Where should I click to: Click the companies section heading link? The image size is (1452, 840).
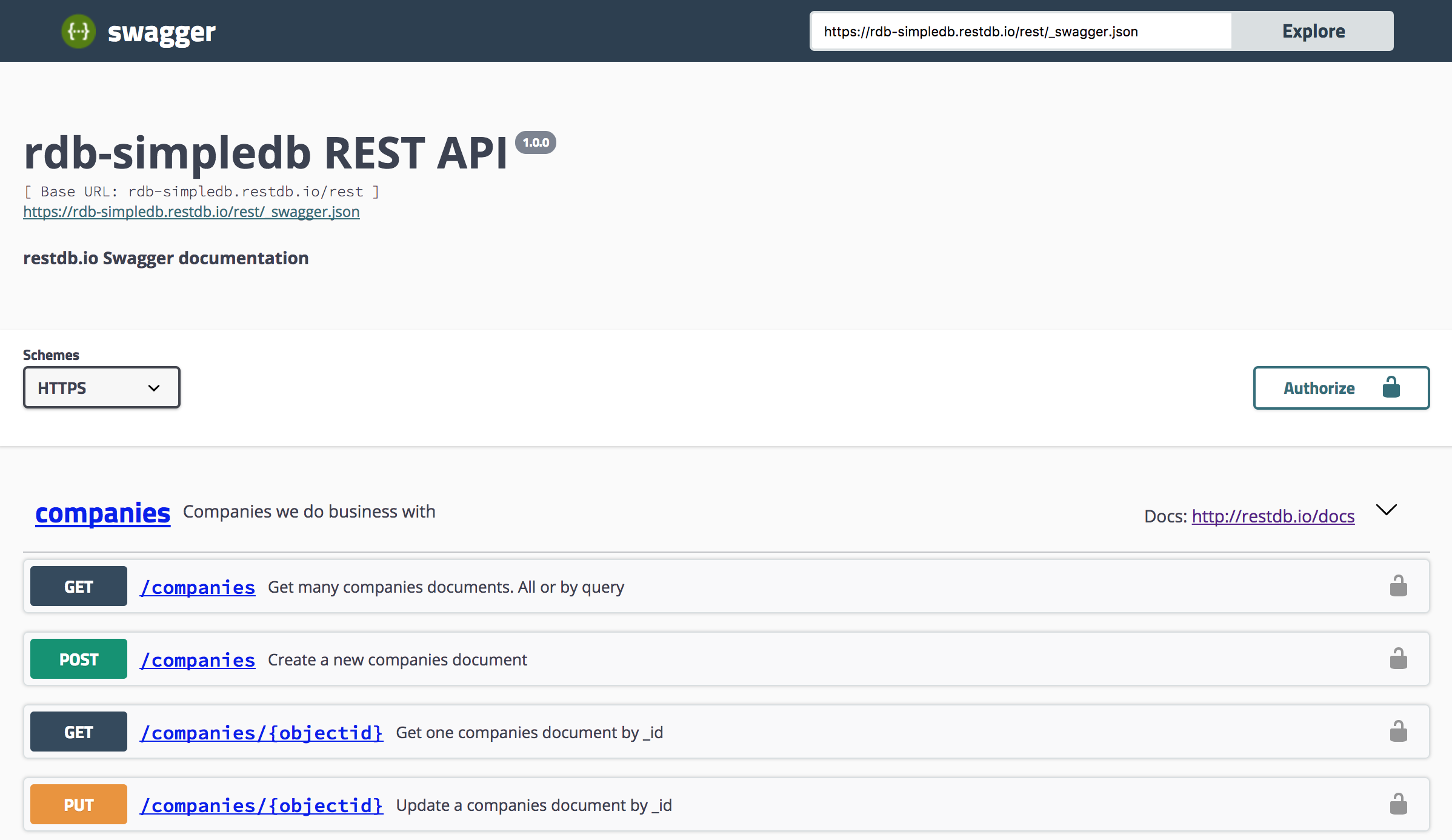click(x=102, y=512)
